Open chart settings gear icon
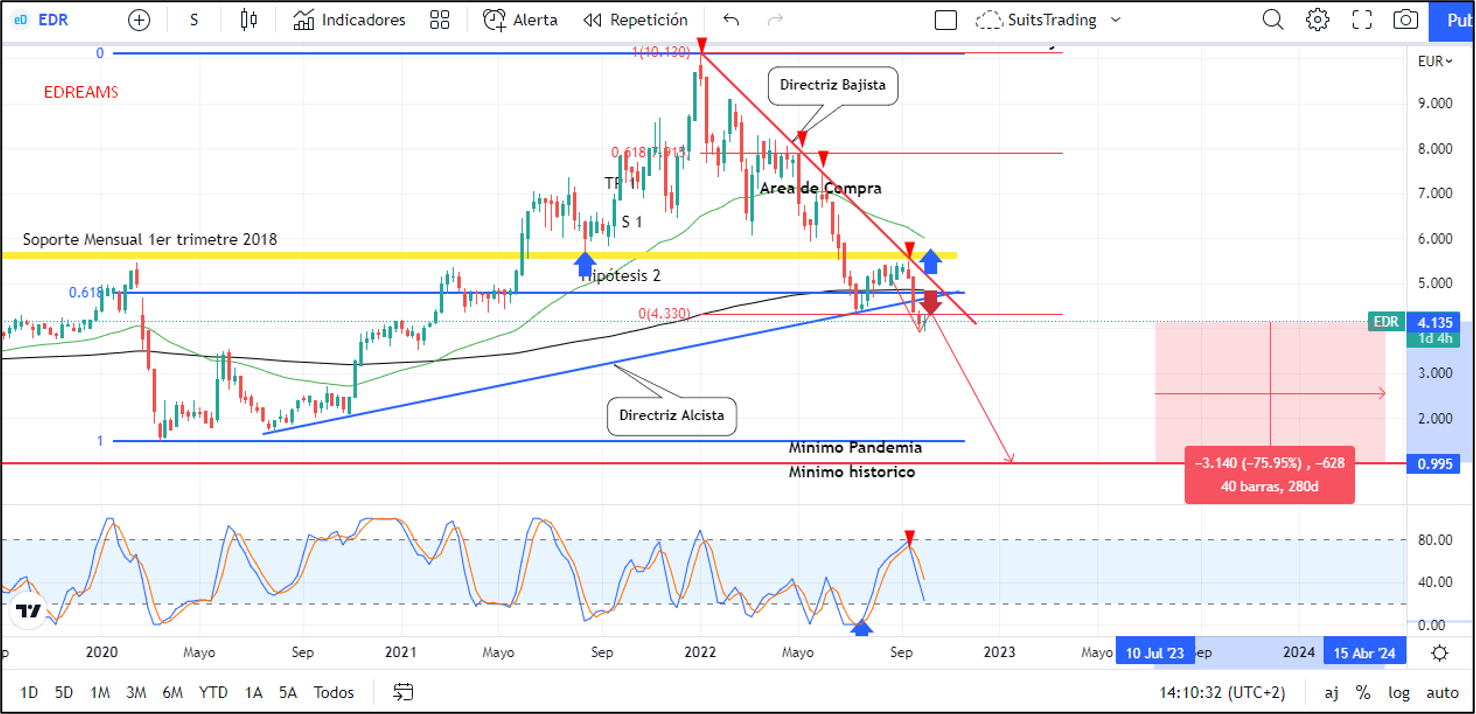Image resolution: width=1476 pixels, height=714 pixels. click(1317, 20)
